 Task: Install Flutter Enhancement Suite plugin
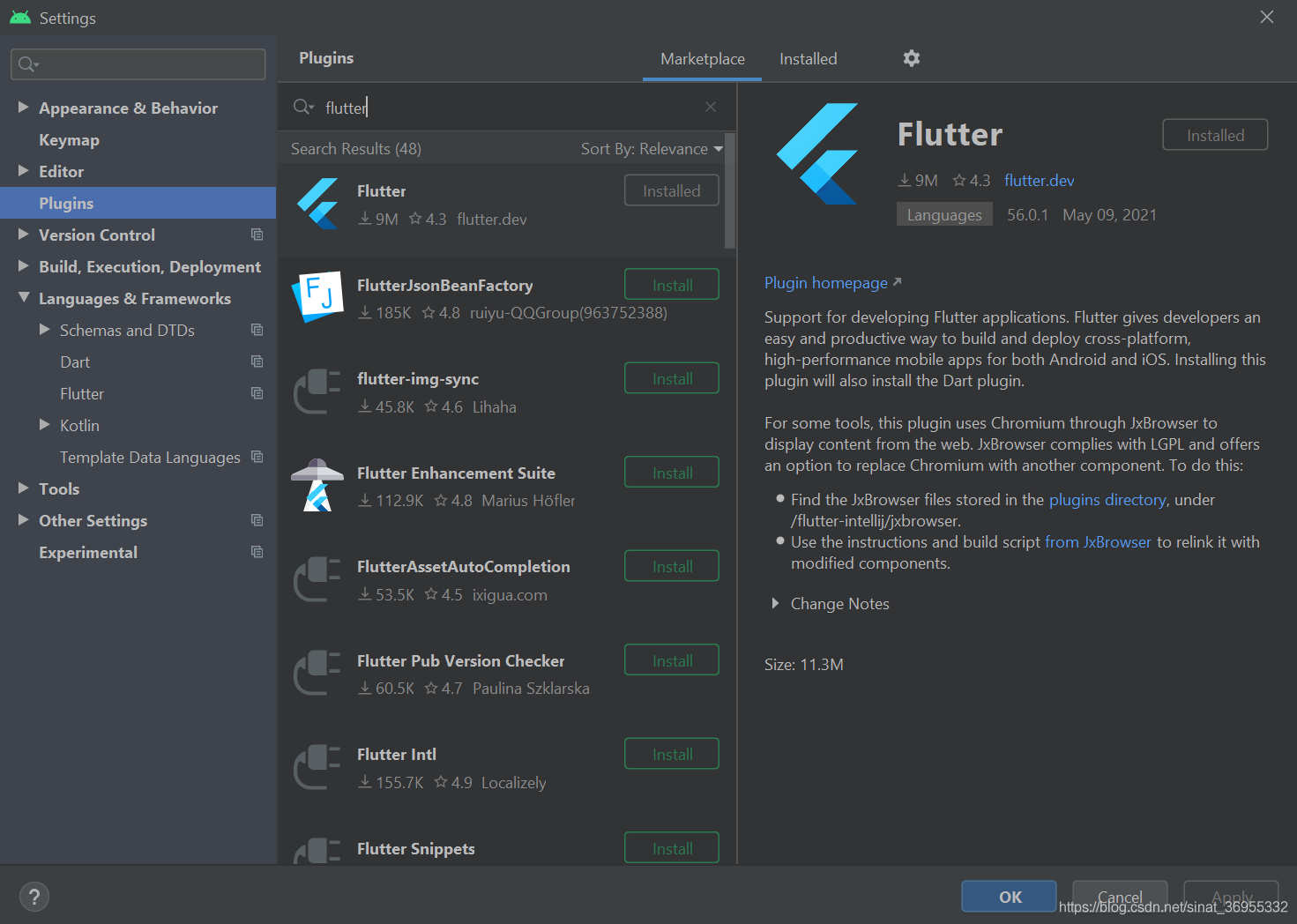point(672,473)
